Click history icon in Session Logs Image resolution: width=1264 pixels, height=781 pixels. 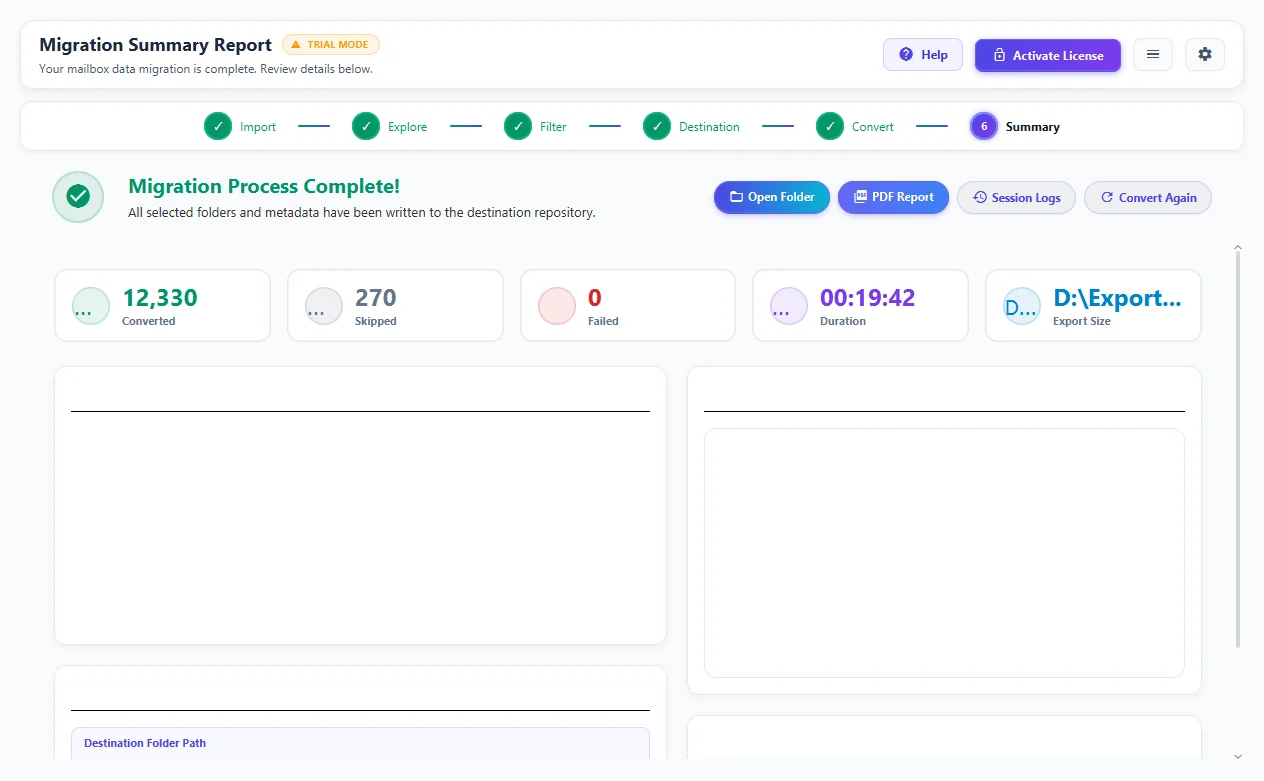[980, 197]
